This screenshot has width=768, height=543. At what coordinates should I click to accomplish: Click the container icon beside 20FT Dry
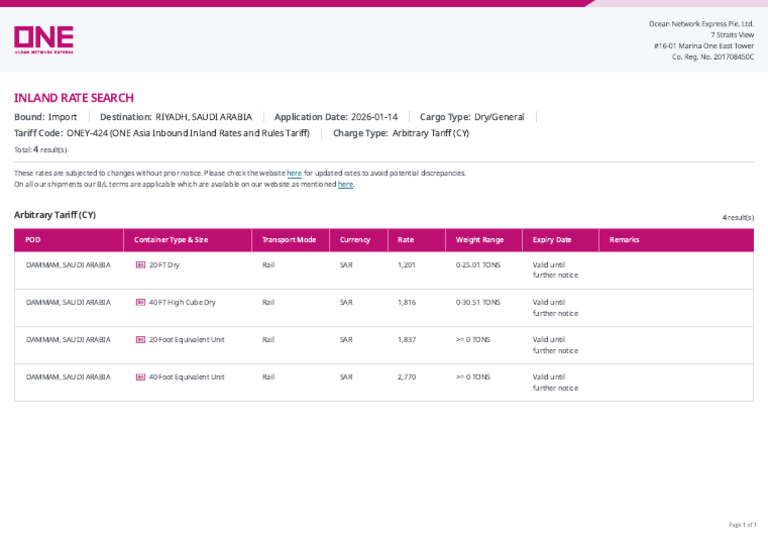pos(141,265)
